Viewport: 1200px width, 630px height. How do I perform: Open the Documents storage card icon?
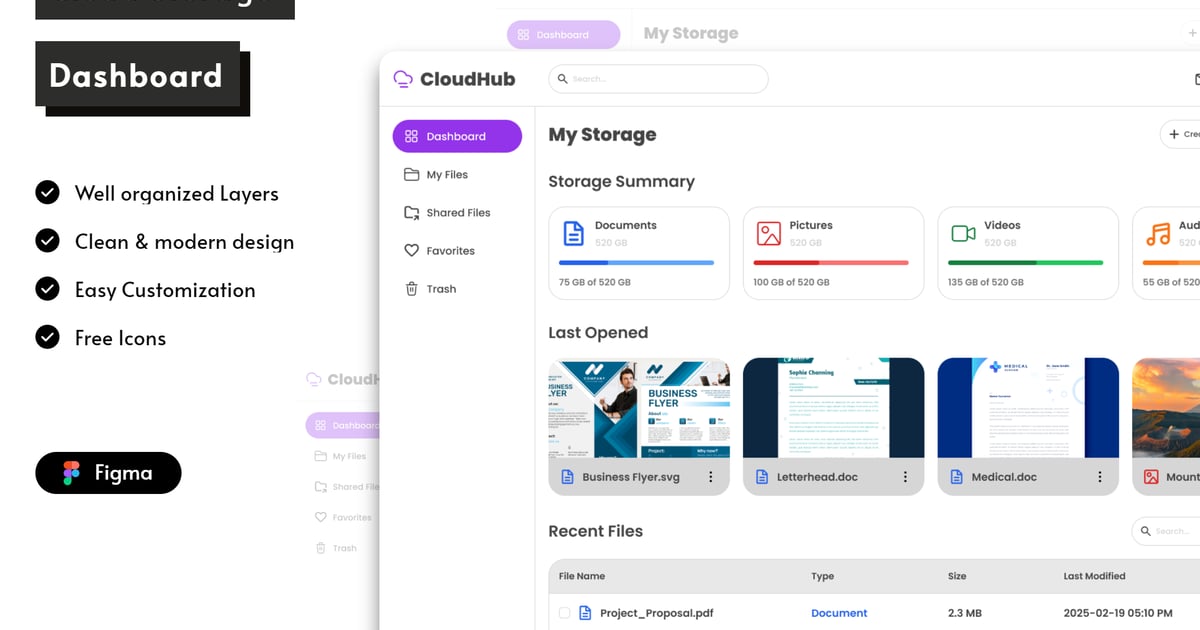[x=573, y=234]
